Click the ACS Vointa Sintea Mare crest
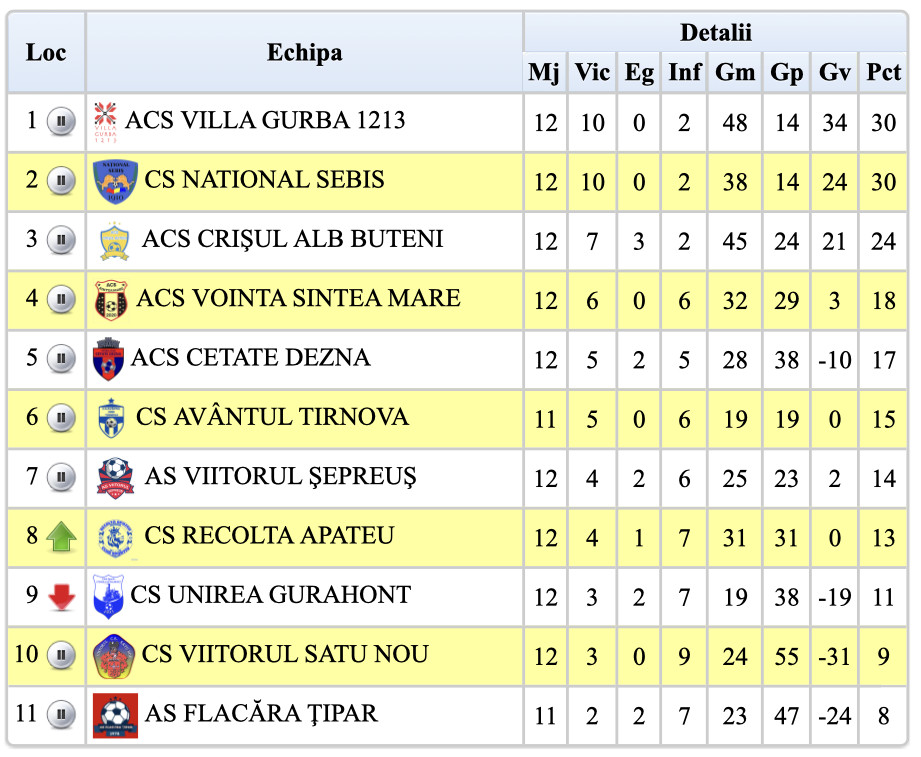 [111, 299]
